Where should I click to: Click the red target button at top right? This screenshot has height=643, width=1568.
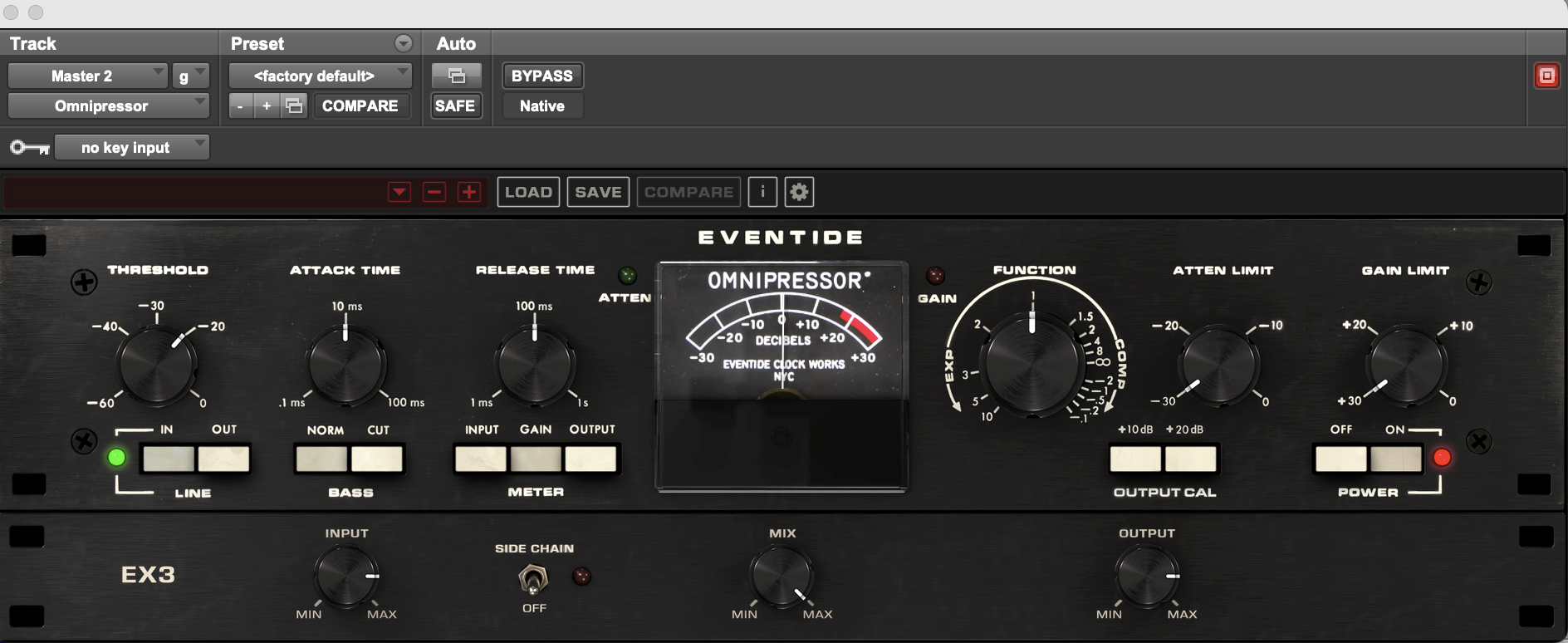[1546, 76]
